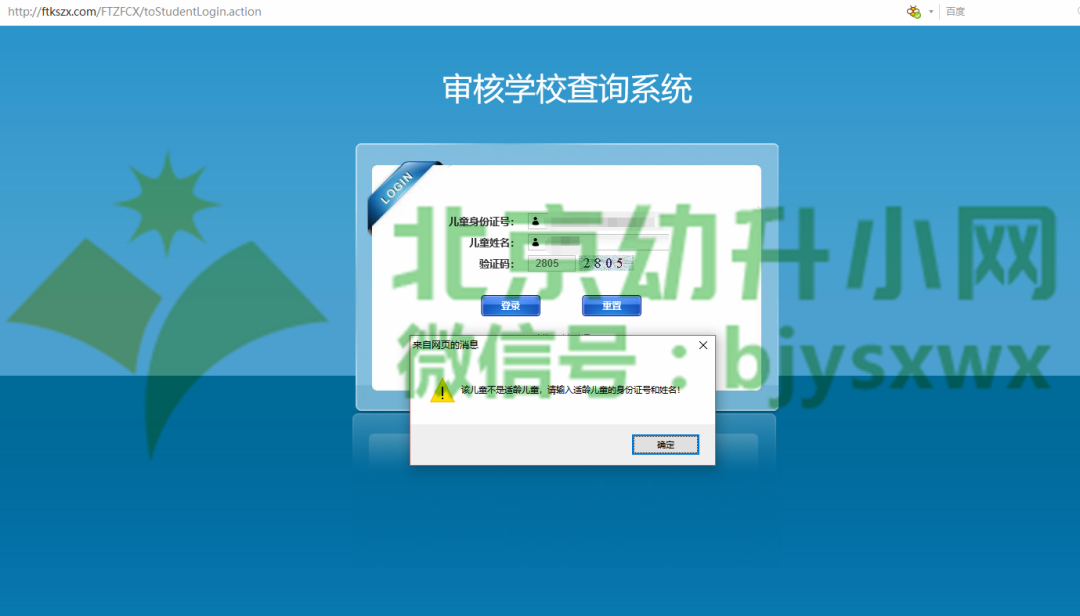Image resolution: width=1080 pixels, height=616 pixels.
Task: Click the person icon in the child name field
Action: pos(536,242)
